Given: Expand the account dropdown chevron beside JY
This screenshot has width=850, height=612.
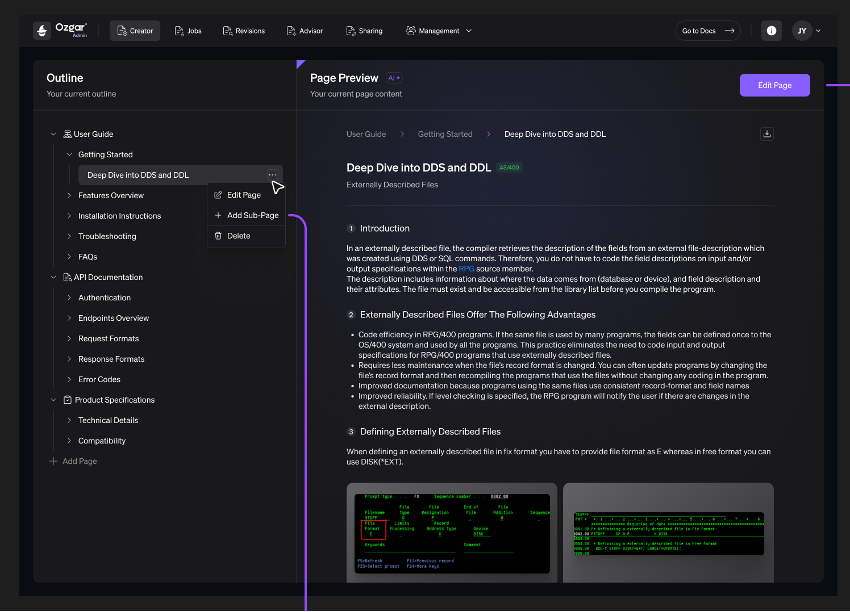Looking at the screenshot, I should [819, 31].
